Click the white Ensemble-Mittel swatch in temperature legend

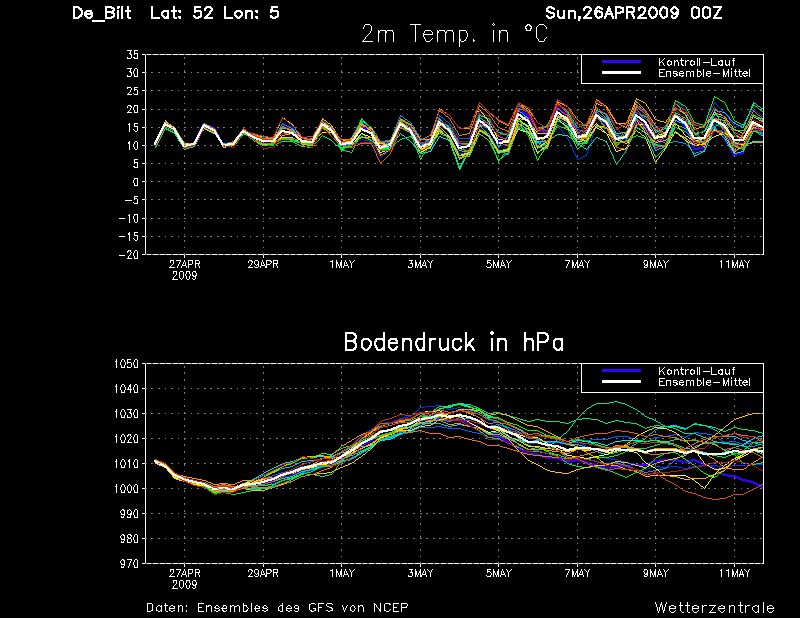pos(621,73)
